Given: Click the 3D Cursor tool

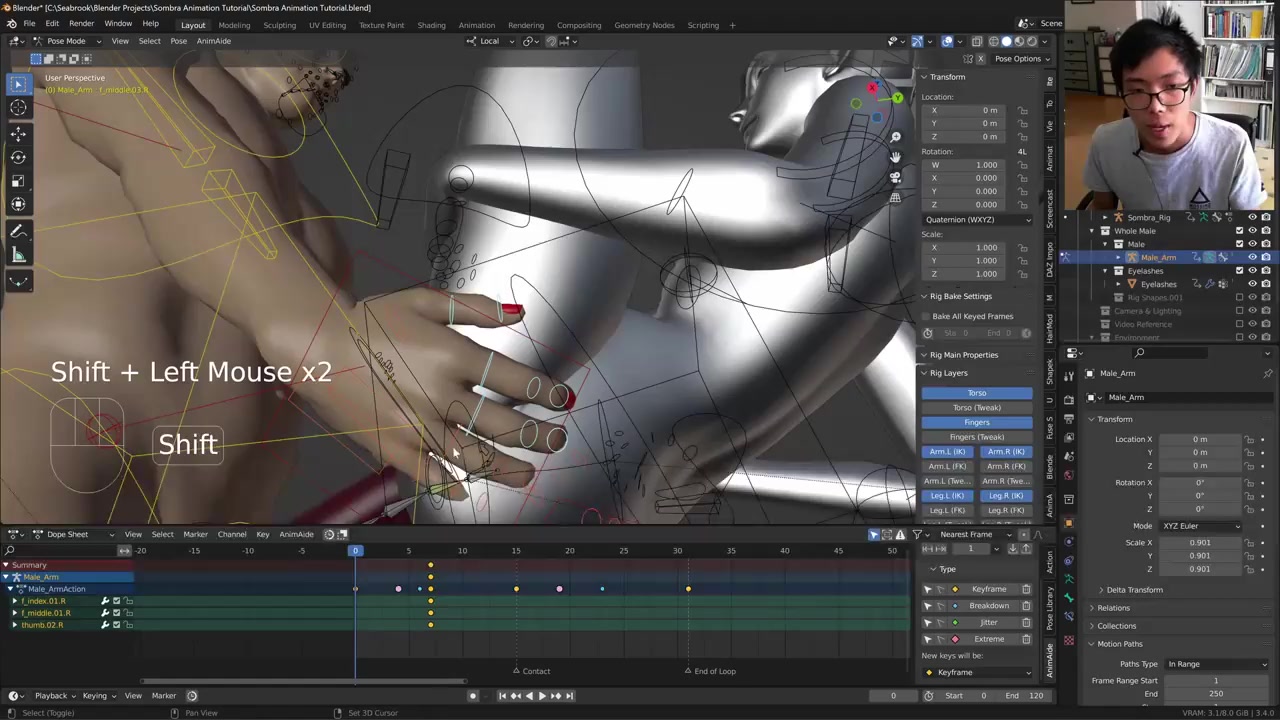Looking at the screenshot, I should pyautogui.click(x=18, y=108).
